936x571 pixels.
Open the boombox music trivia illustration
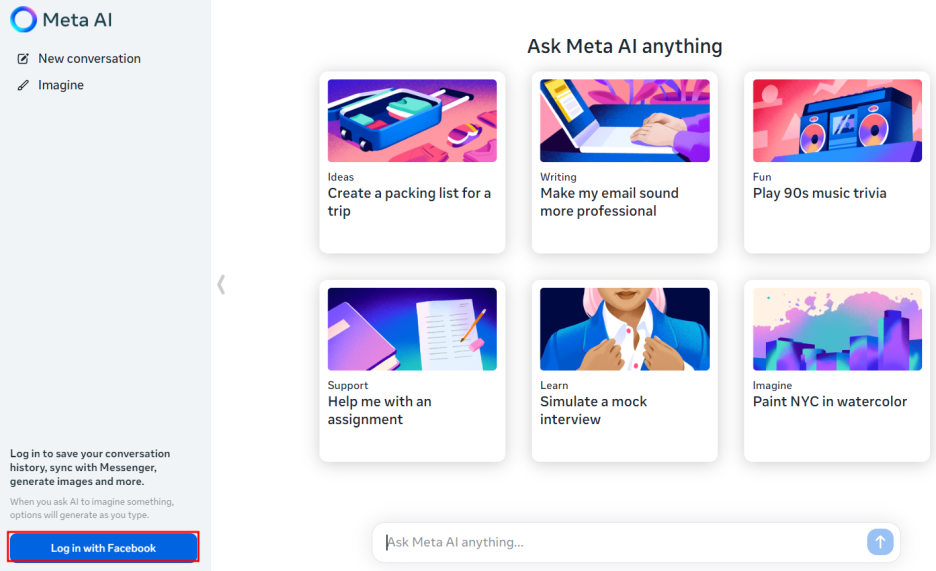837,121
